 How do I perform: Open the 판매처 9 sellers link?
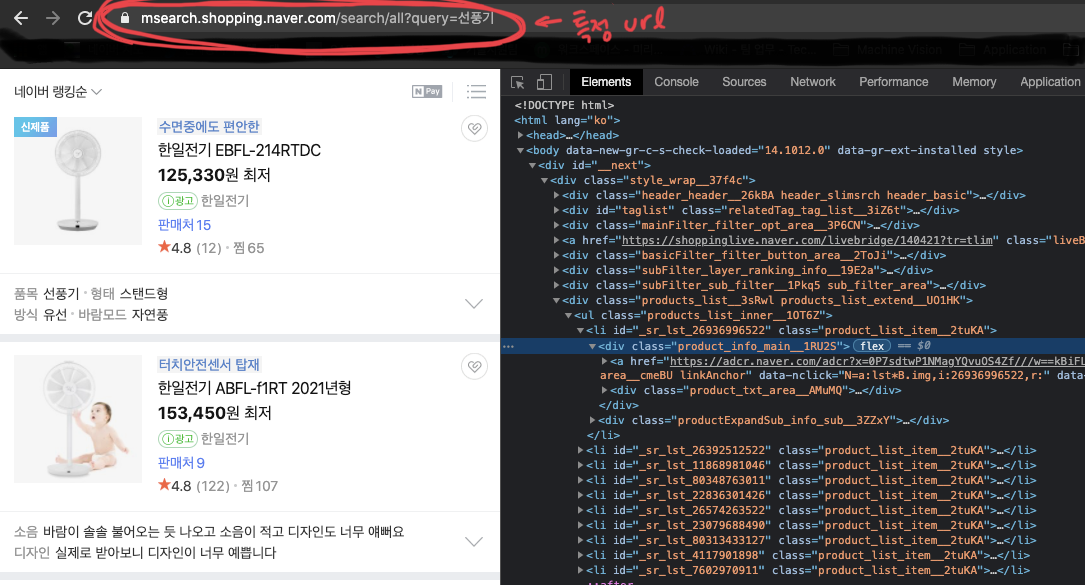[x=181, y=463]
